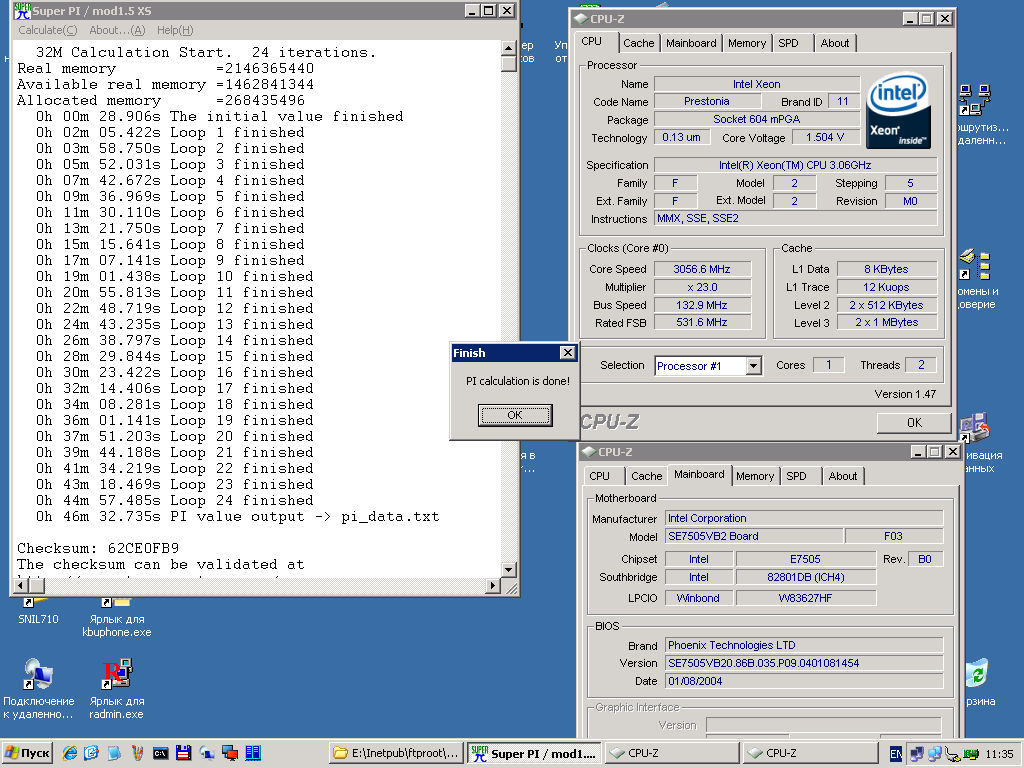The image size is (1024, 768).
Task: Click the Core Speed value 3056.6 MHz
Action: pyautogui.click(x=702, y=269)
